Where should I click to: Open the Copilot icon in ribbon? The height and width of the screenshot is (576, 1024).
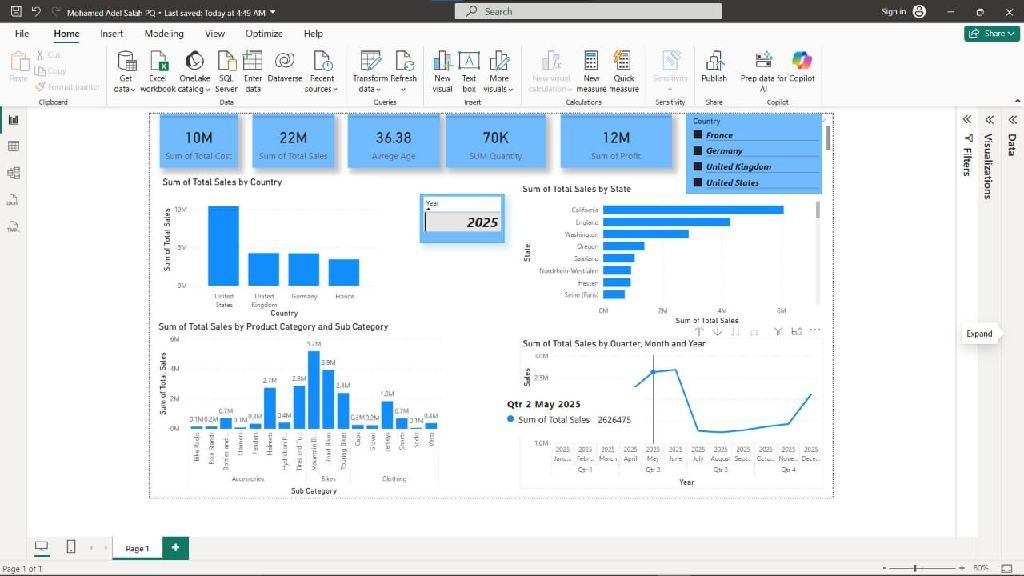pyautogui.click(x=802, y=61)
